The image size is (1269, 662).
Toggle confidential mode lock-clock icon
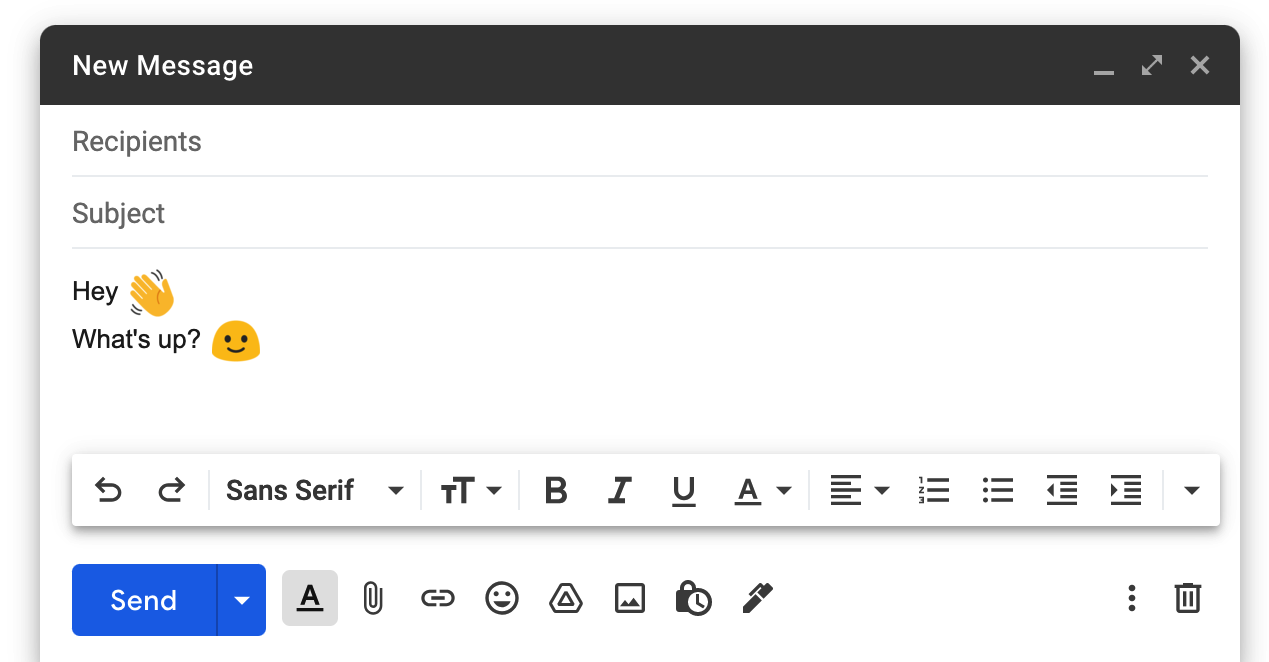[x=693, y=599]
